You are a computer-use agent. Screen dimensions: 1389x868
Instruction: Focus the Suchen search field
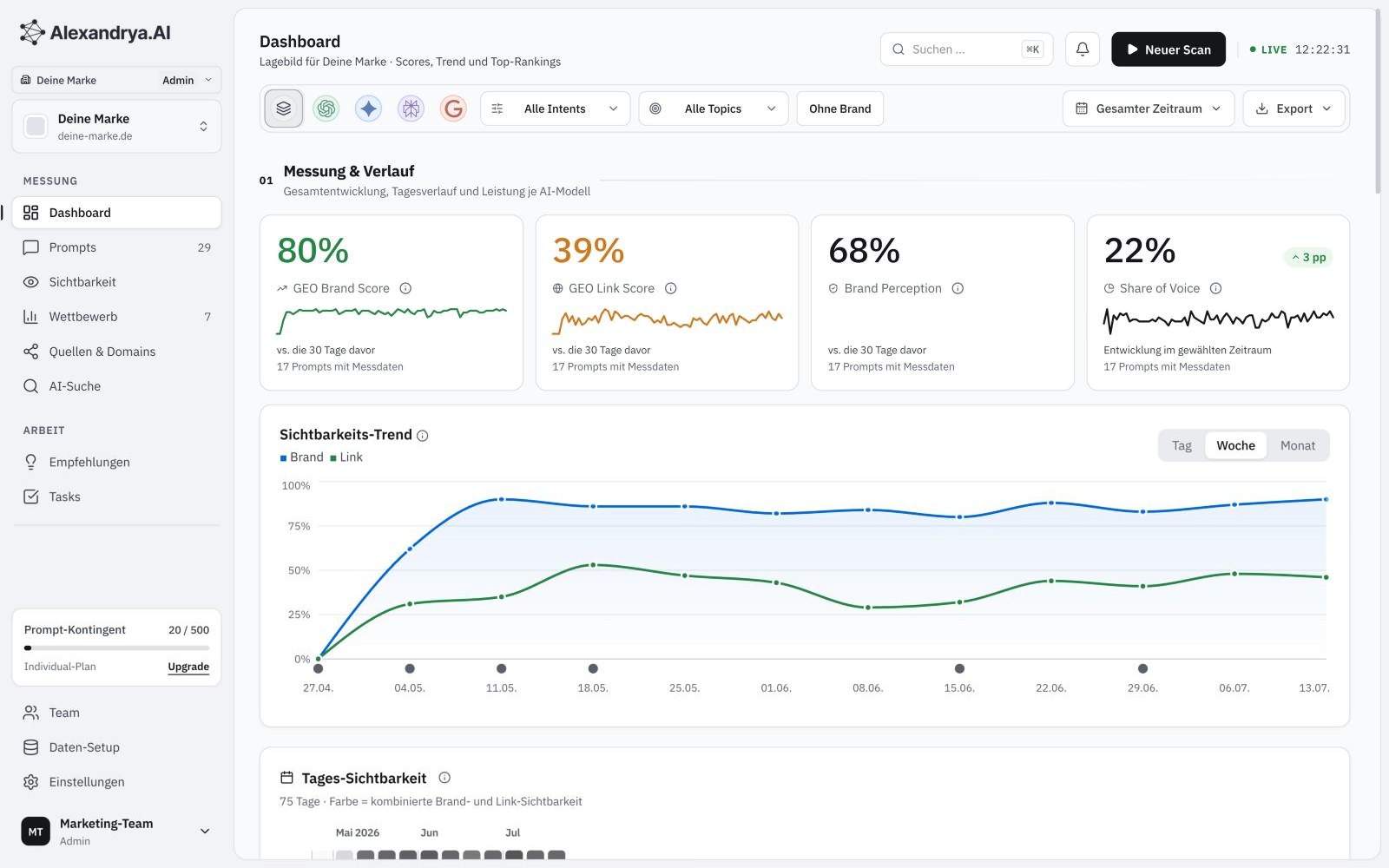966,49
